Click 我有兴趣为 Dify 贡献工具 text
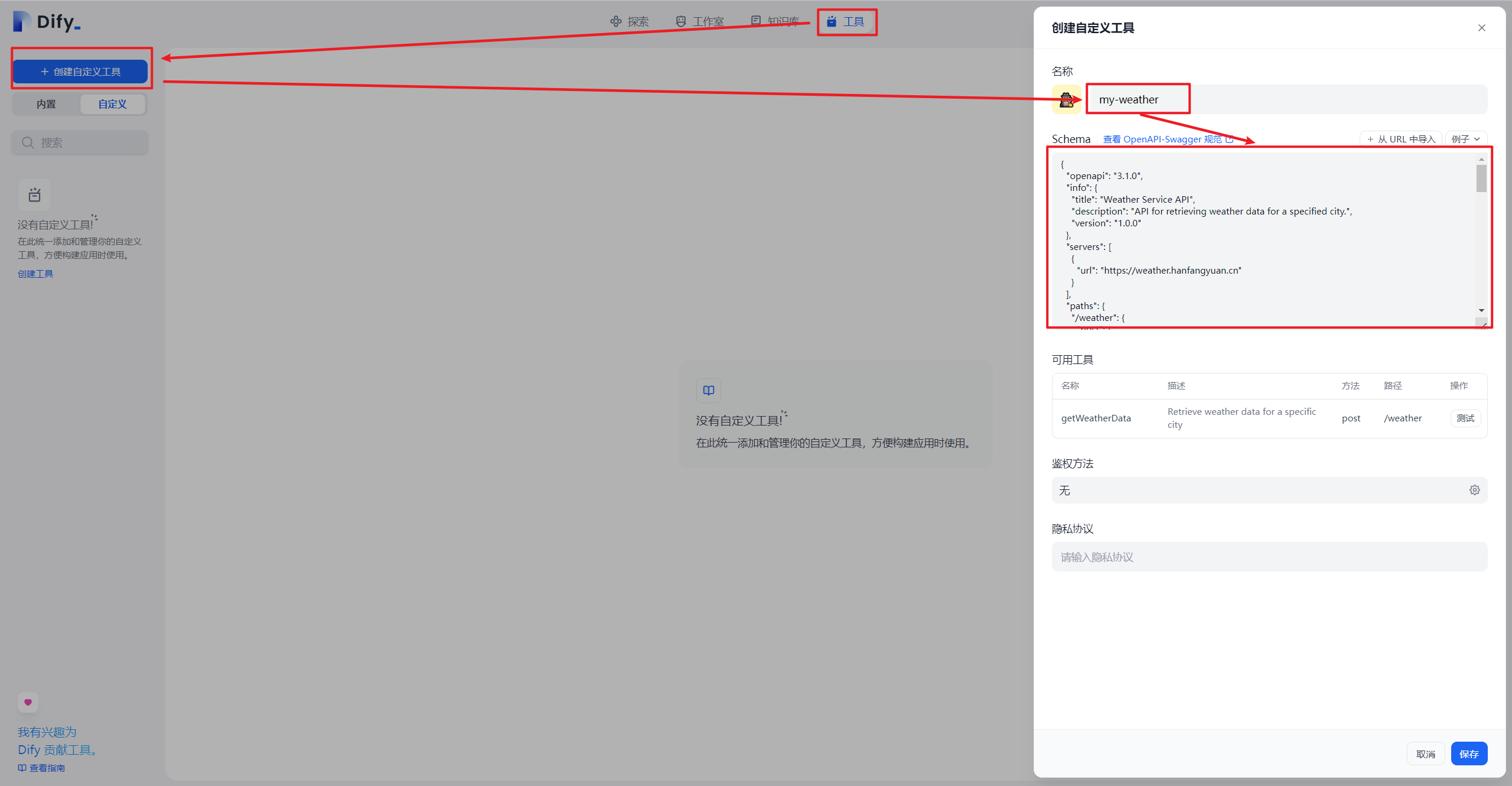The width and height of the screenshot is (1512, 786). pos(57,740)
